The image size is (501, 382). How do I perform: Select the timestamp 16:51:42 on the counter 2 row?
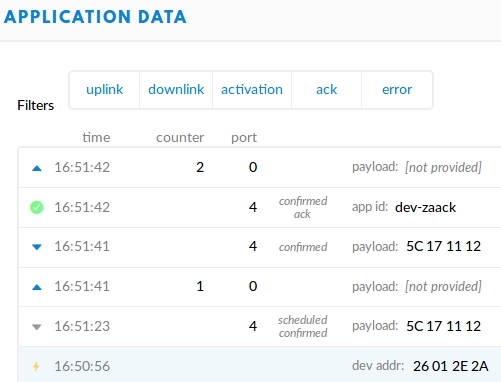point(82,167)
